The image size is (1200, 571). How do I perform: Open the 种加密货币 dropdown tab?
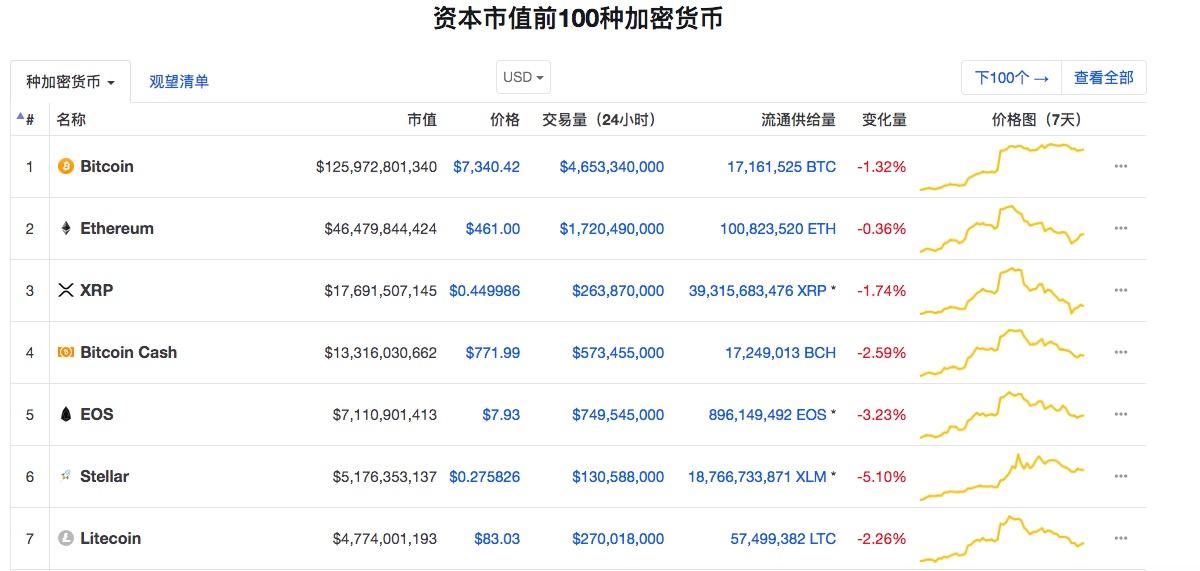click(x=70, y=82)
